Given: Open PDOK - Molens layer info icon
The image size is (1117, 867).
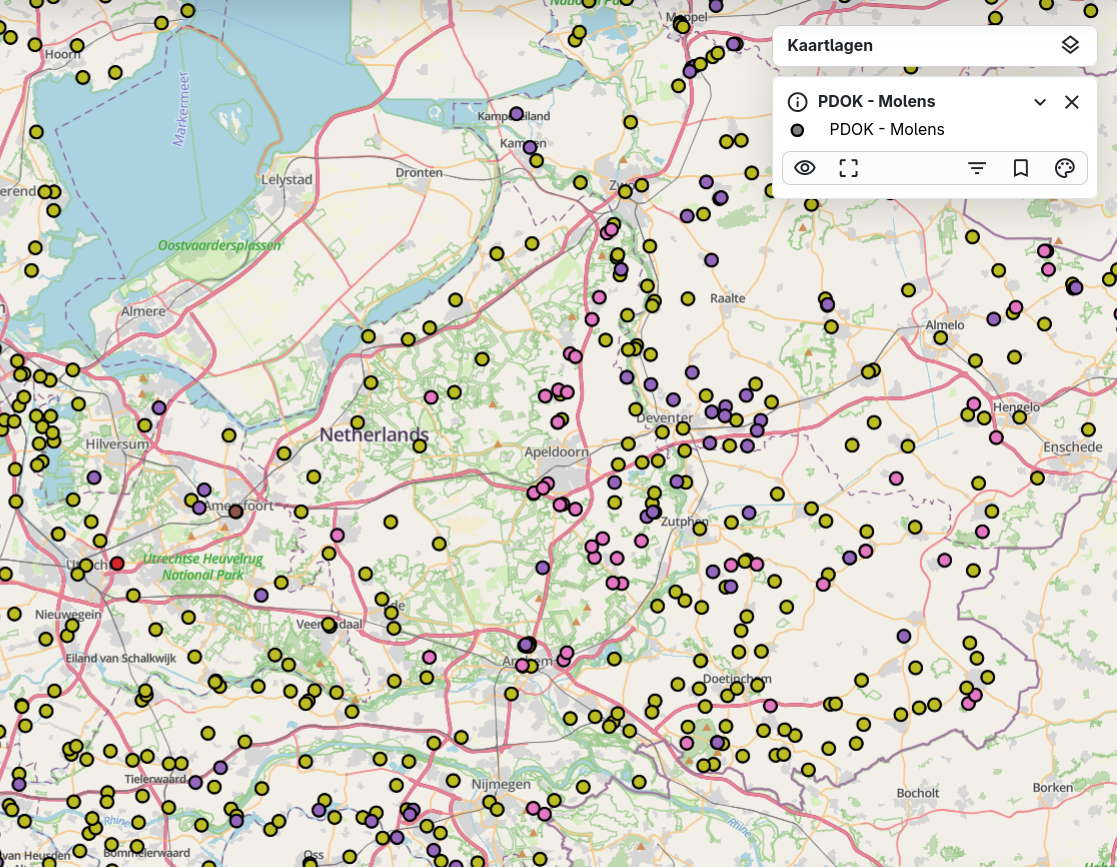Looking at the screenshot, I should coord(797,102).
